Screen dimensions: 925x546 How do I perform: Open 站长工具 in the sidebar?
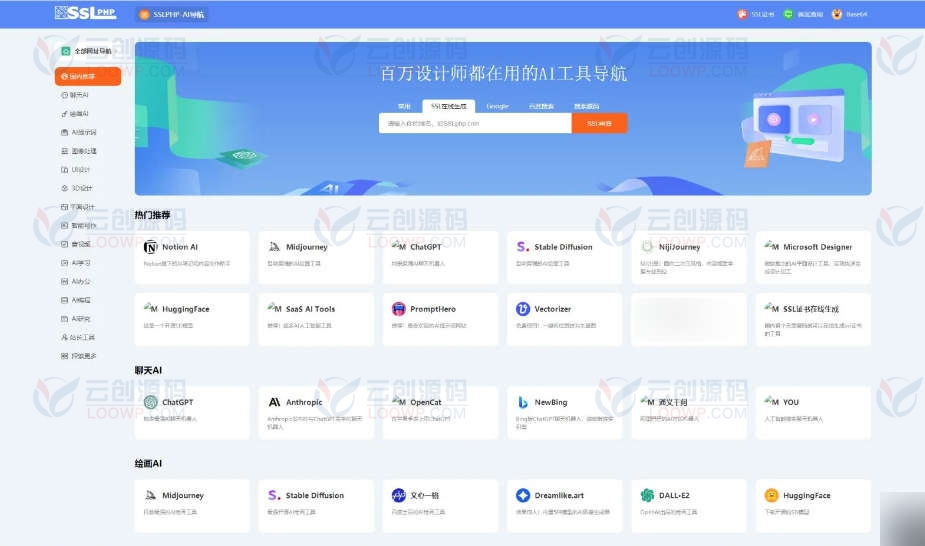click(x=78, y=337)
